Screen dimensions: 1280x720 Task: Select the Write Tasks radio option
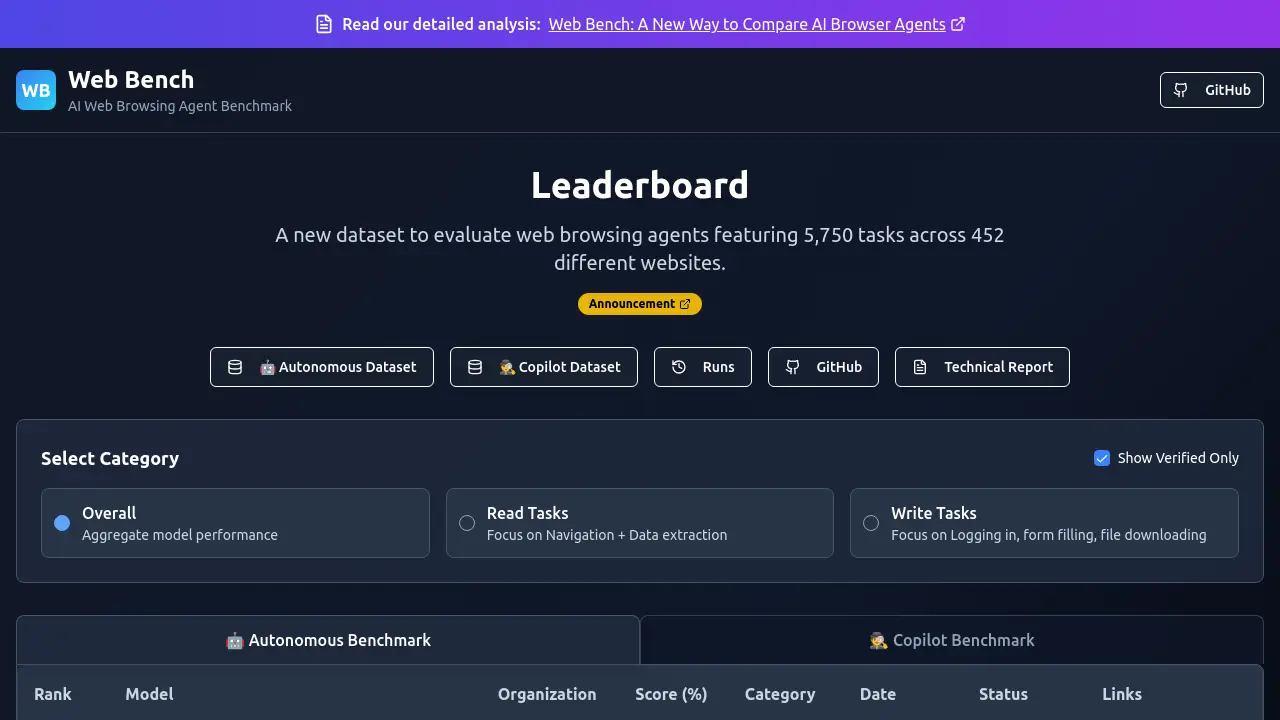(x=871, y=523)
